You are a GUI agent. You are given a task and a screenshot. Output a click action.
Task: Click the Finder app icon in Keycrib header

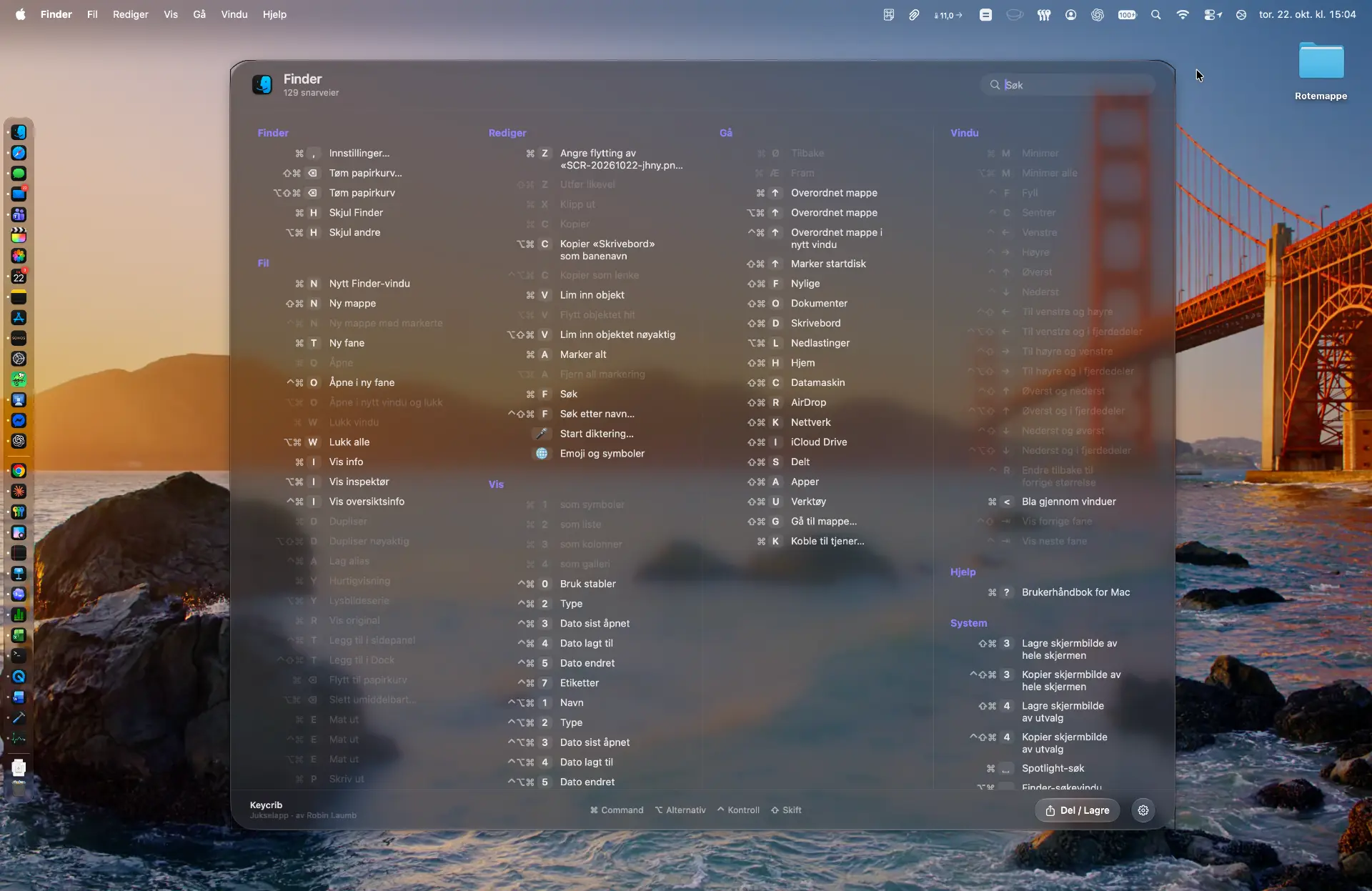click(262, 84)
